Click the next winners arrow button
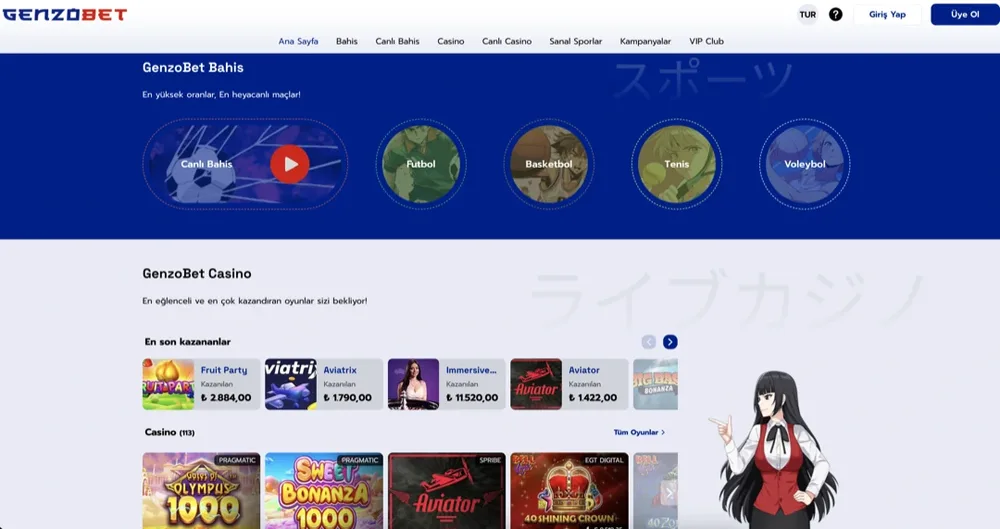 pyautogui.click(x=670, y=342)
